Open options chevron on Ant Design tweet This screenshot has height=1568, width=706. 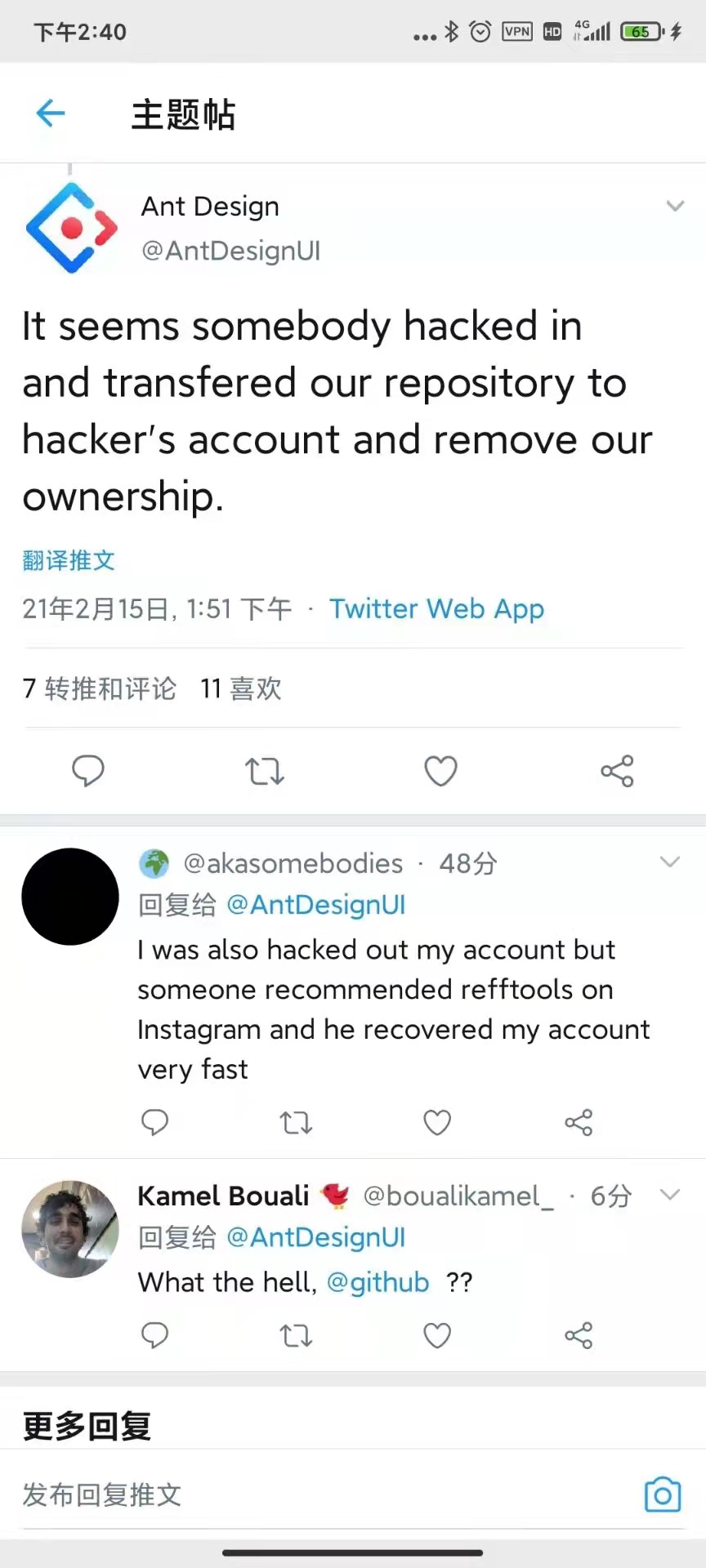pyautogui.click(x=675, y=206)
